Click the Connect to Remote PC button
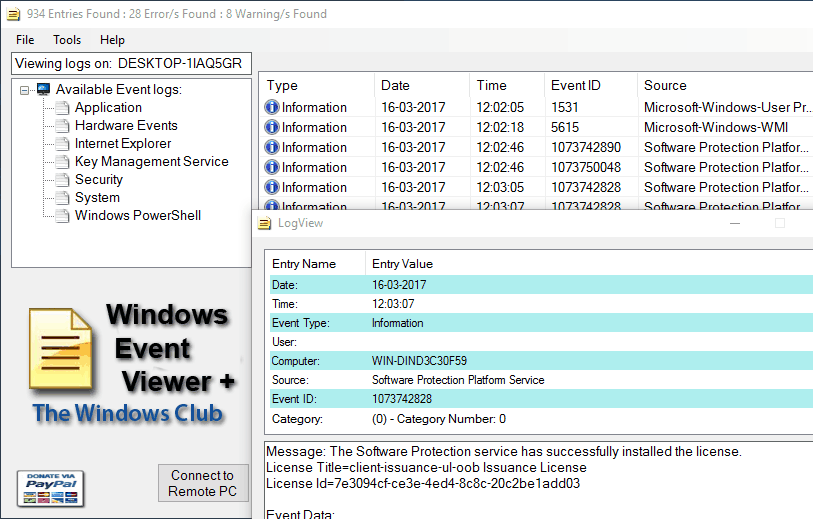 (x=203, y=483)
